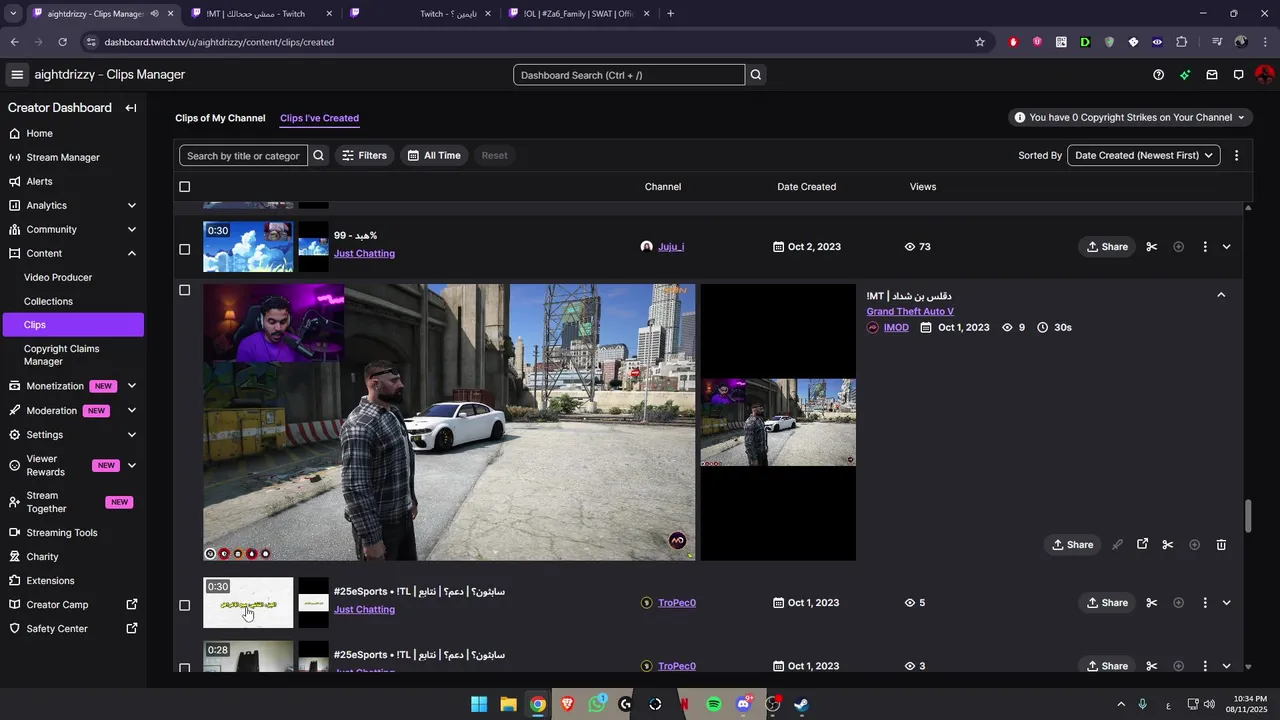
Task: Delete the expanded IMOD clip
Action: (x=1221, y=545)
